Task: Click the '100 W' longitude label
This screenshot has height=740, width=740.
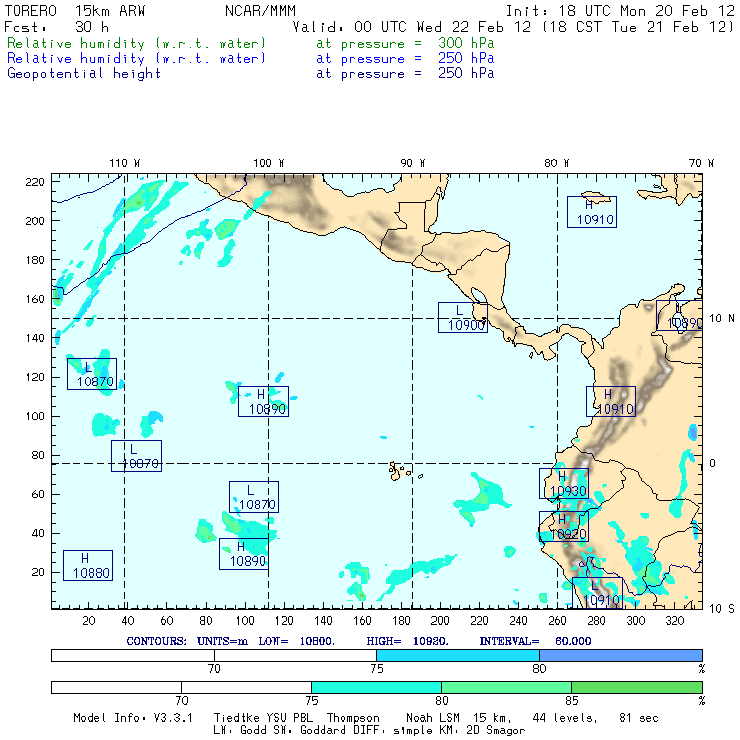Action: [269, 163]
